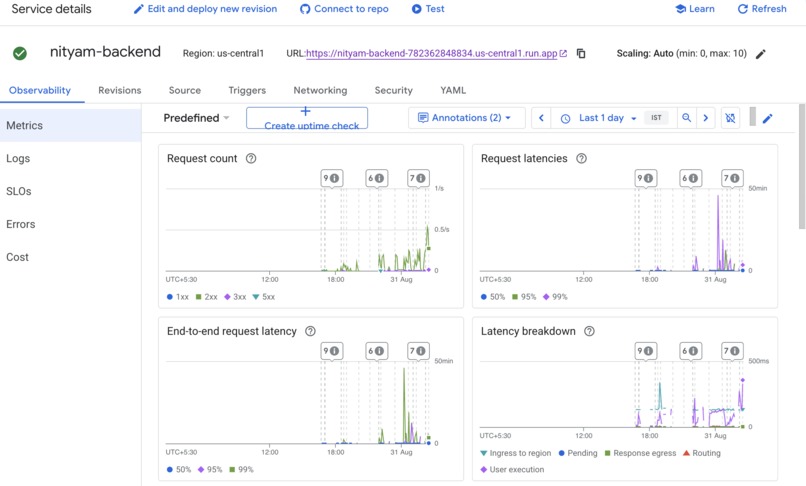
Task: Toggle 5xx series in Request count legend
Action: pyautogui.click(x=264, y=297)
